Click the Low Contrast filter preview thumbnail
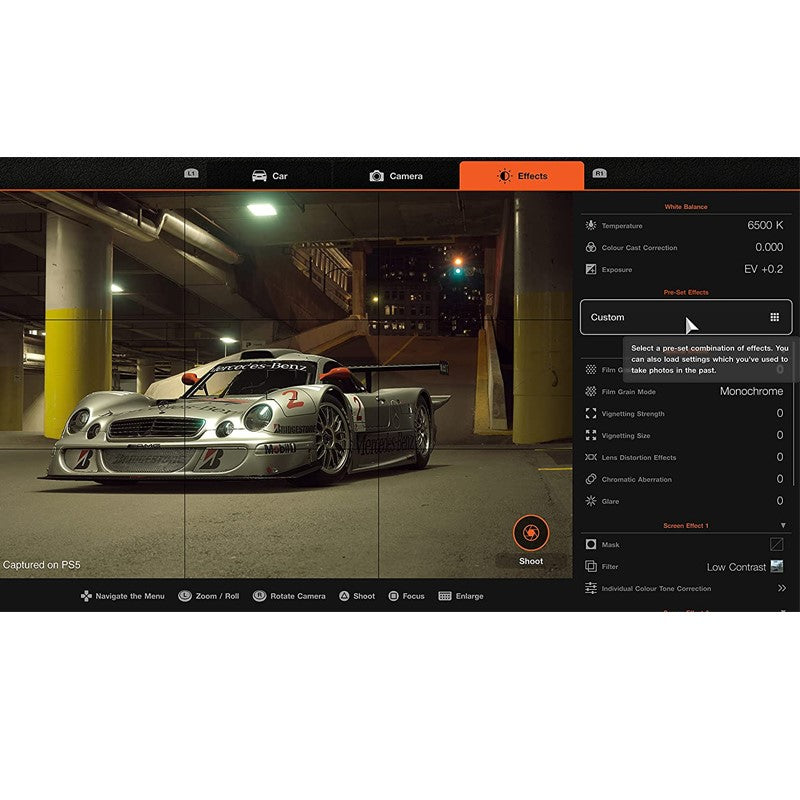The width and height of the screenshot is (800, 800). coord(777,566)
